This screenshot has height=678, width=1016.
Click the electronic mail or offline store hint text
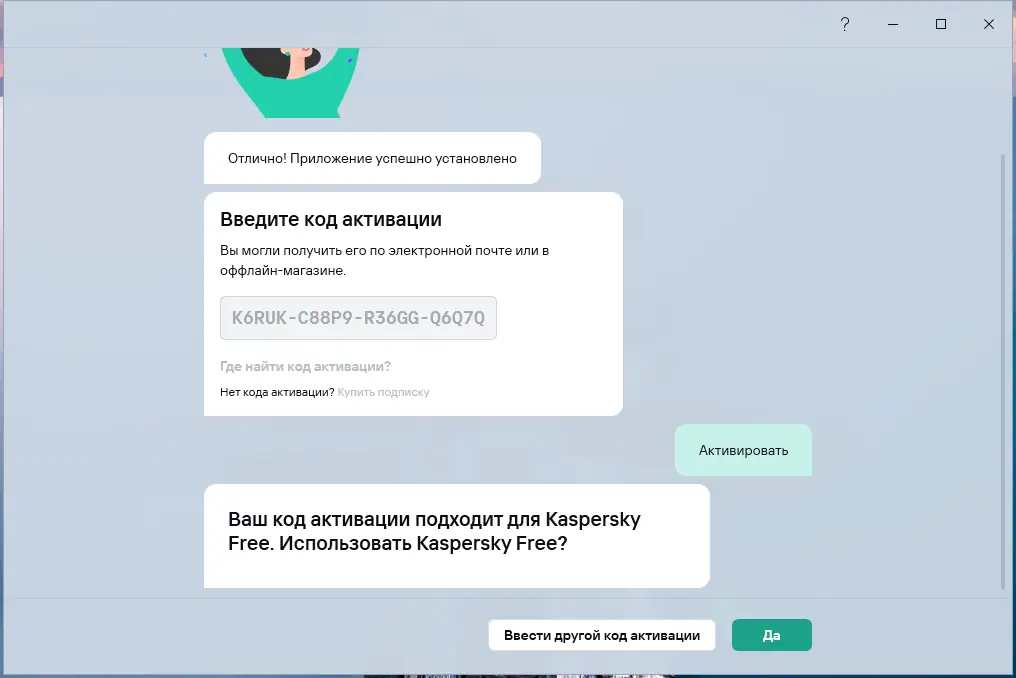[384, 261]
